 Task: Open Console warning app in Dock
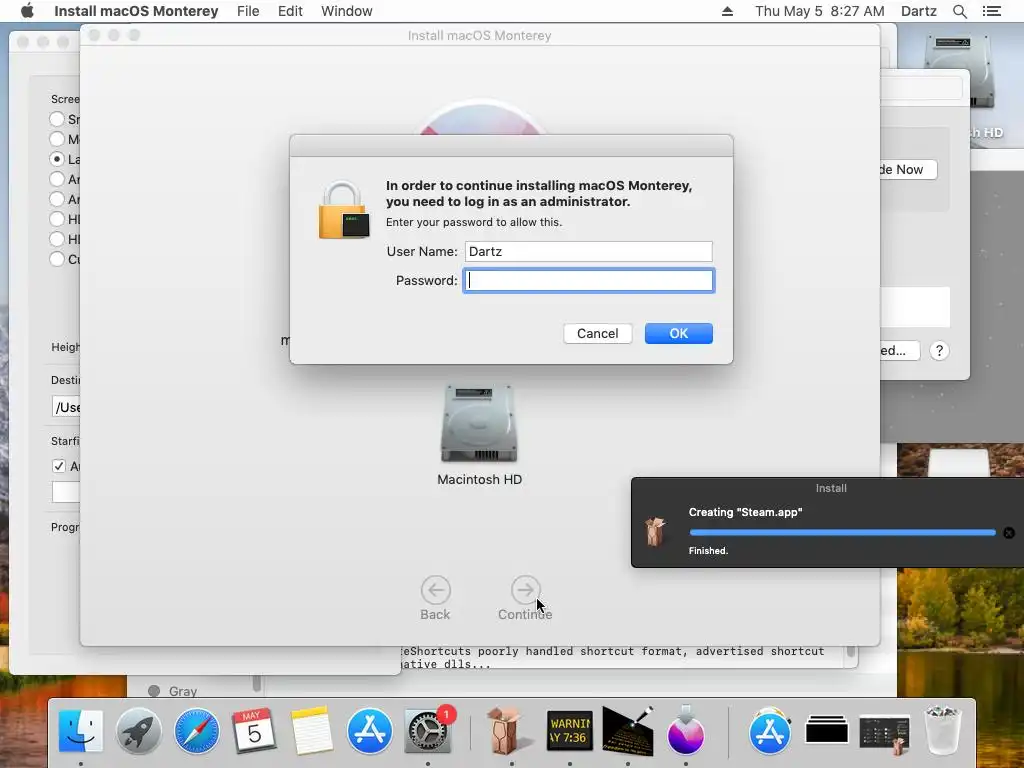569,731
